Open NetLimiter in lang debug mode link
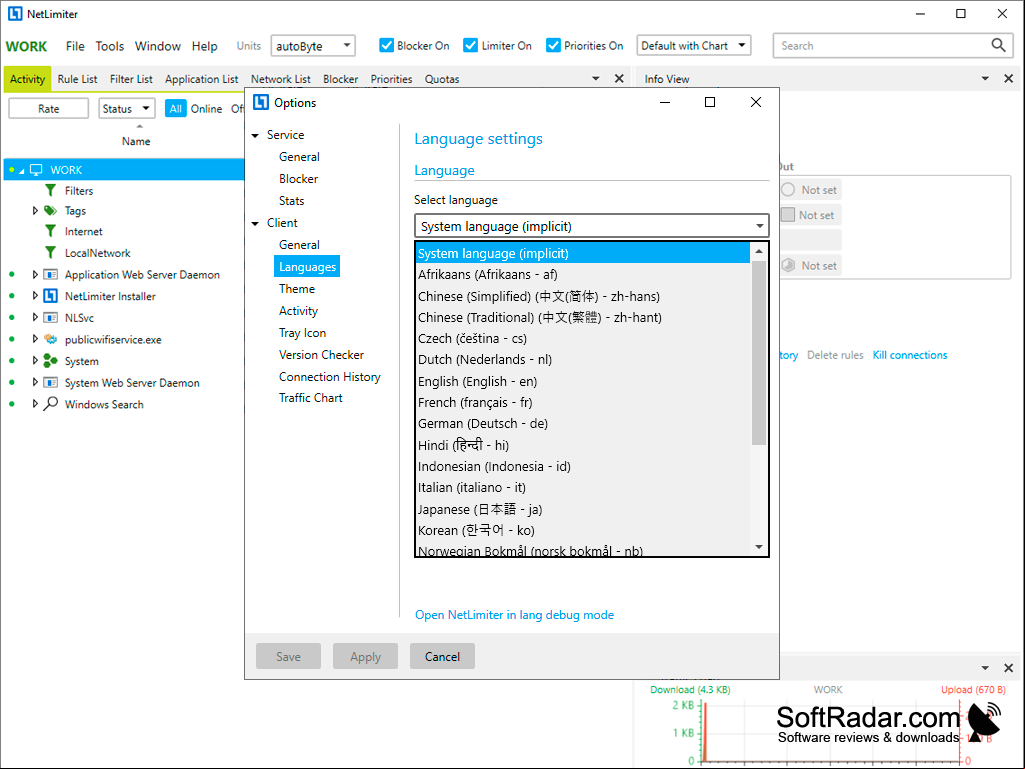1025x769 pixels. 514,615
